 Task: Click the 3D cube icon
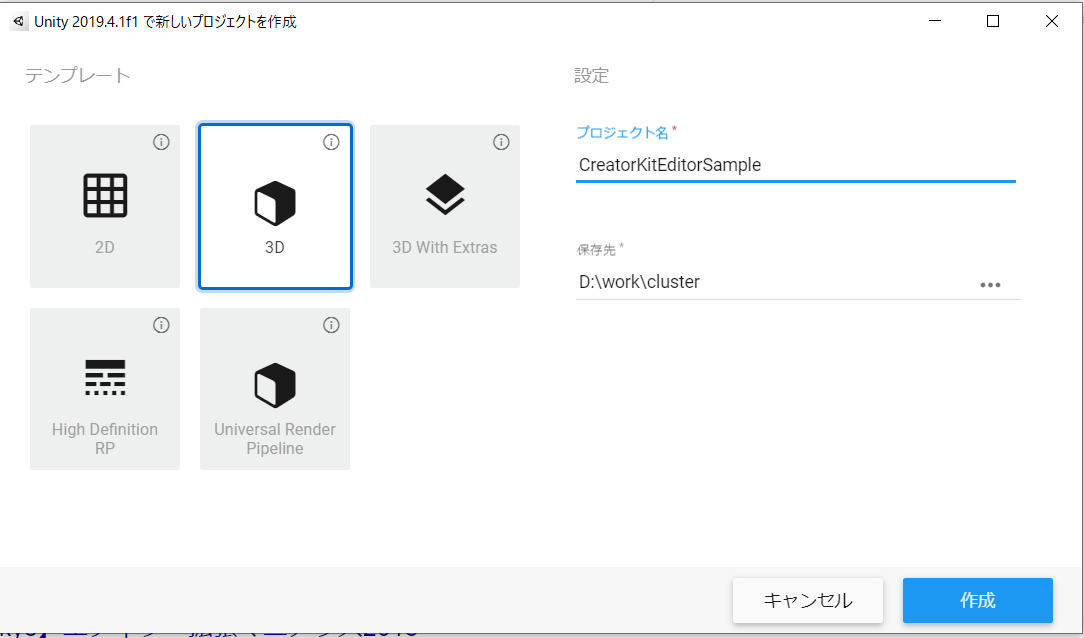coord(275,203)
